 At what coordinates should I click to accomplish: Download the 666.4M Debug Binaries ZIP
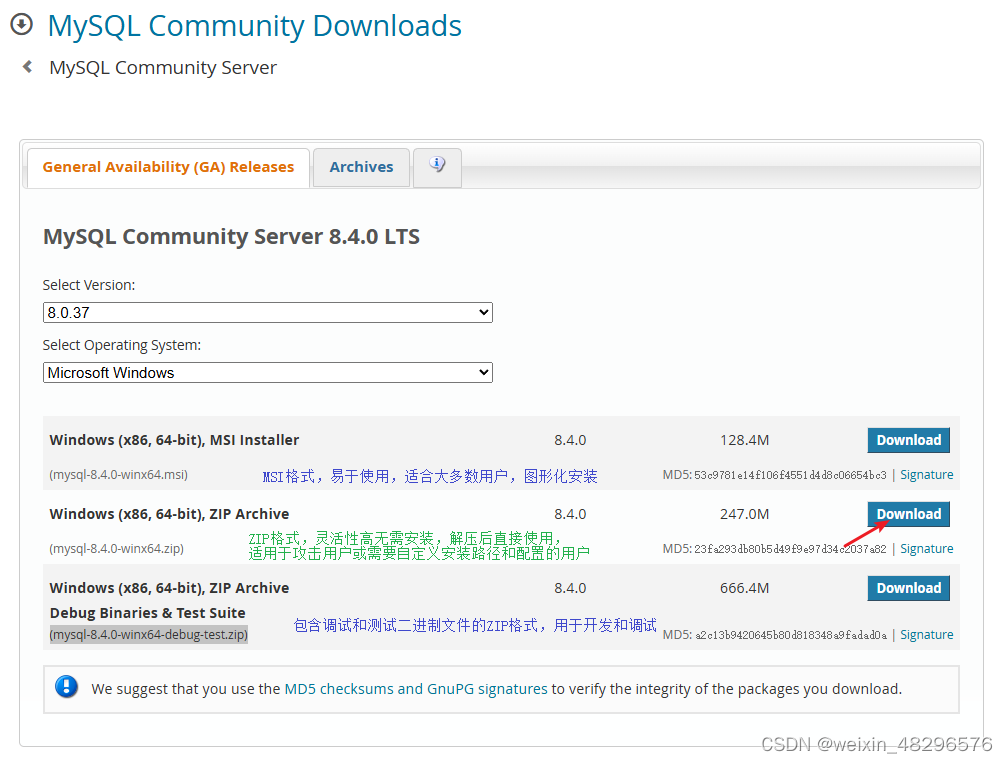(908, 588)
